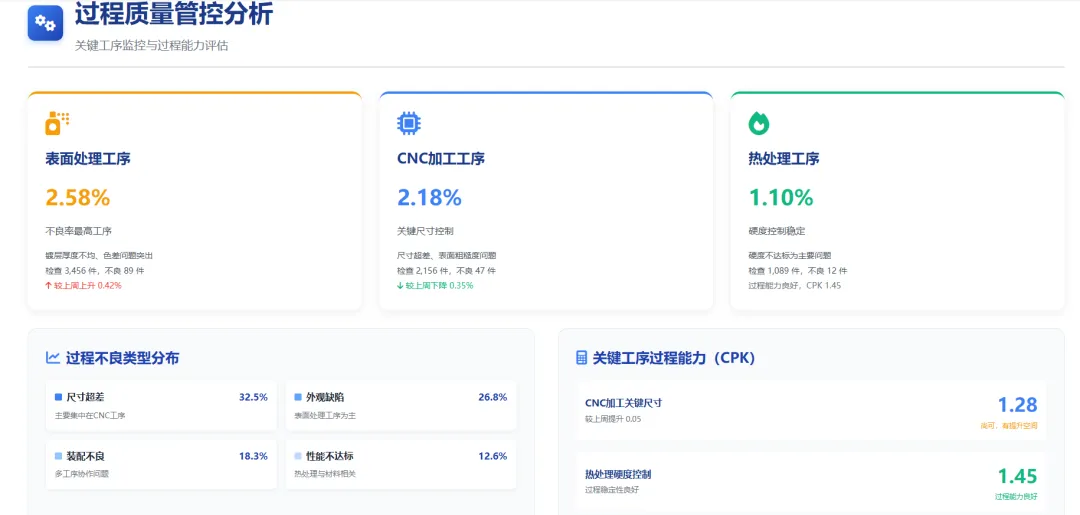The image size is (1080, 515).
Task: Click the 过程不良类型分布 section heading
Action: [123, 358]
